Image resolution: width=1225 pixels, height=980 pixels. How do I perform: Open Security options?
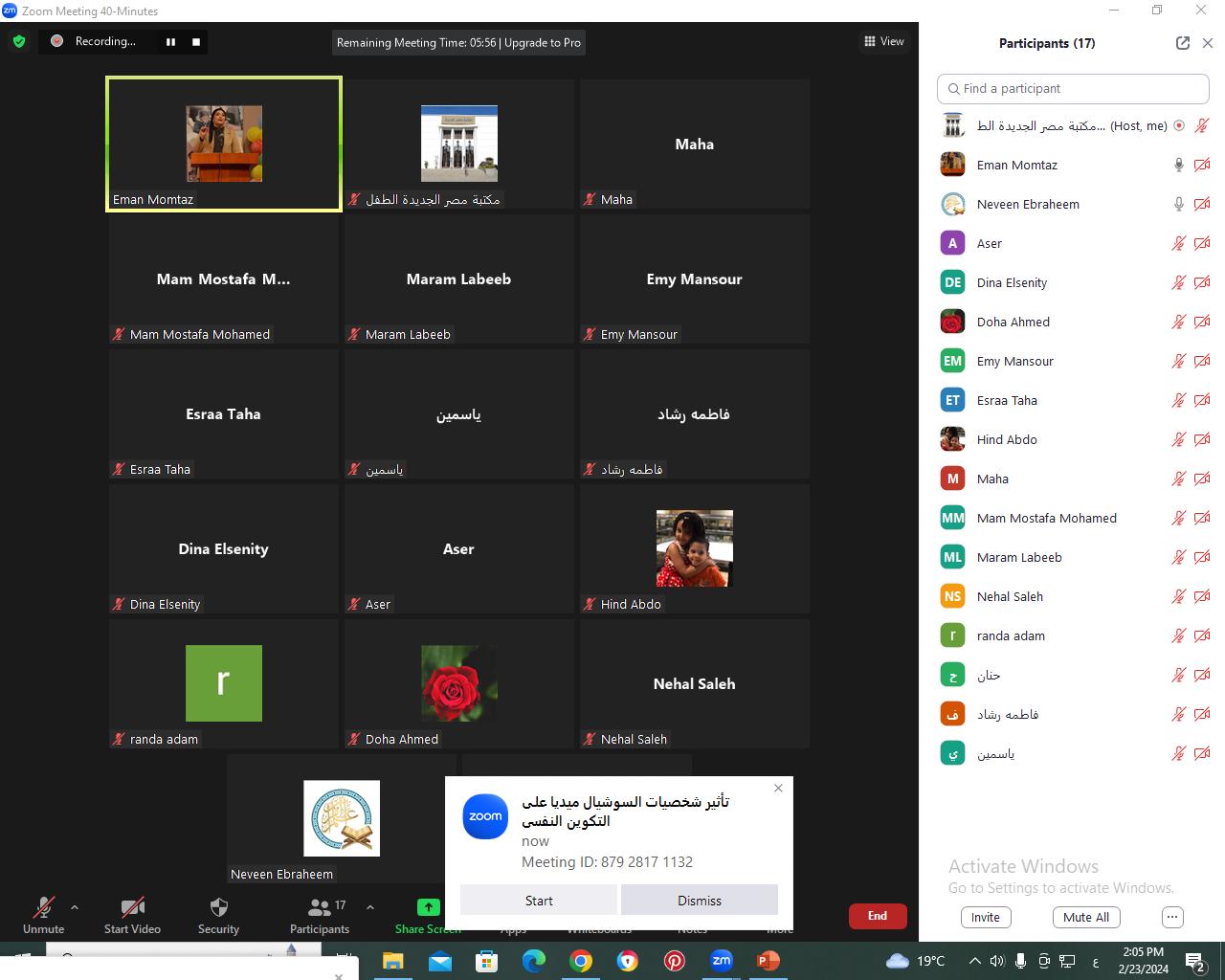pos(218,915)
